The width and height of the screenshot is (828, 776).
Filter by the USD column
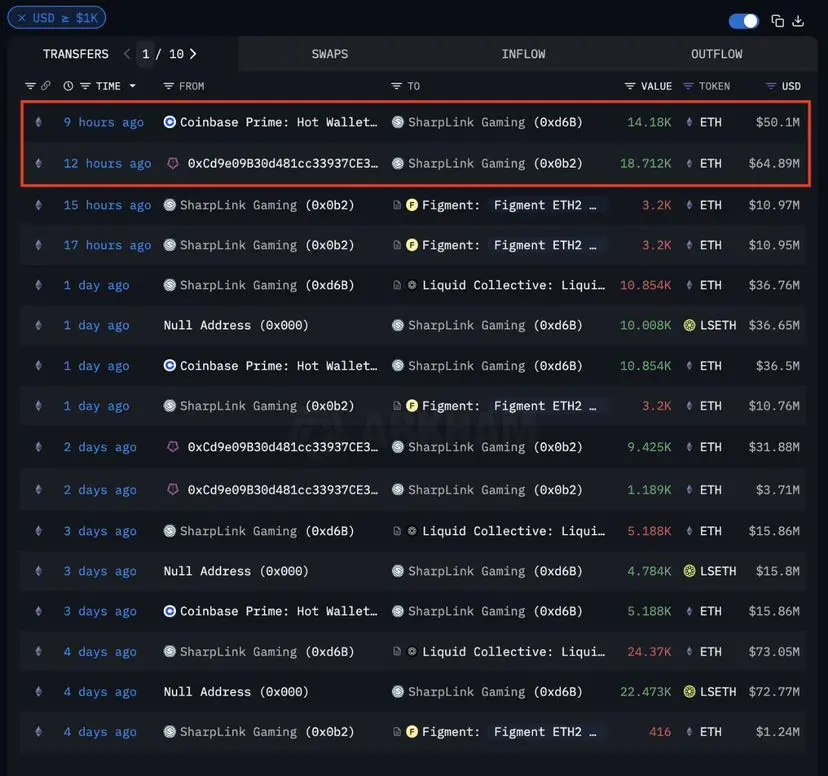coord(771,86)
